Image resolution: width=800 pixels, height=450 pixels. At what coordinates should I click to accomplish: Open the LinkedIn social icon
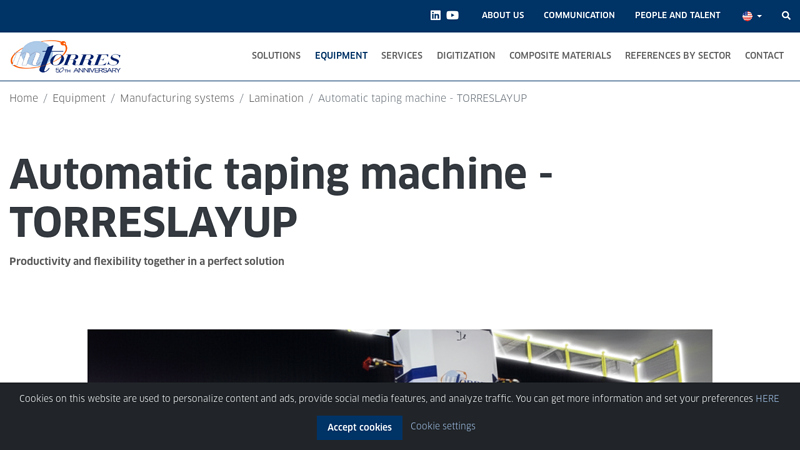click(x=435, y=15)
